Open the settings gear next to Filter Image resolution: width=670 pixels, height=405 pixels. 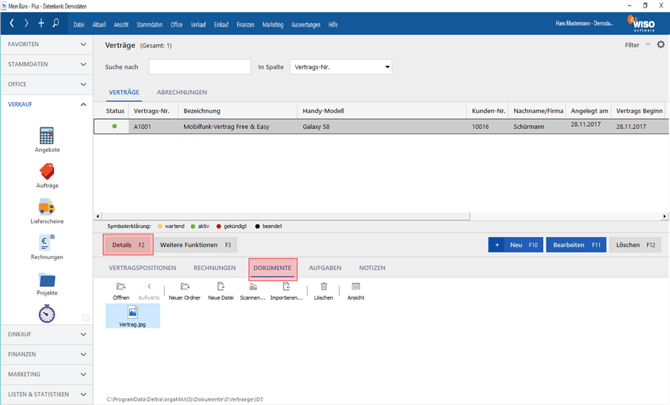click(660, 45)
